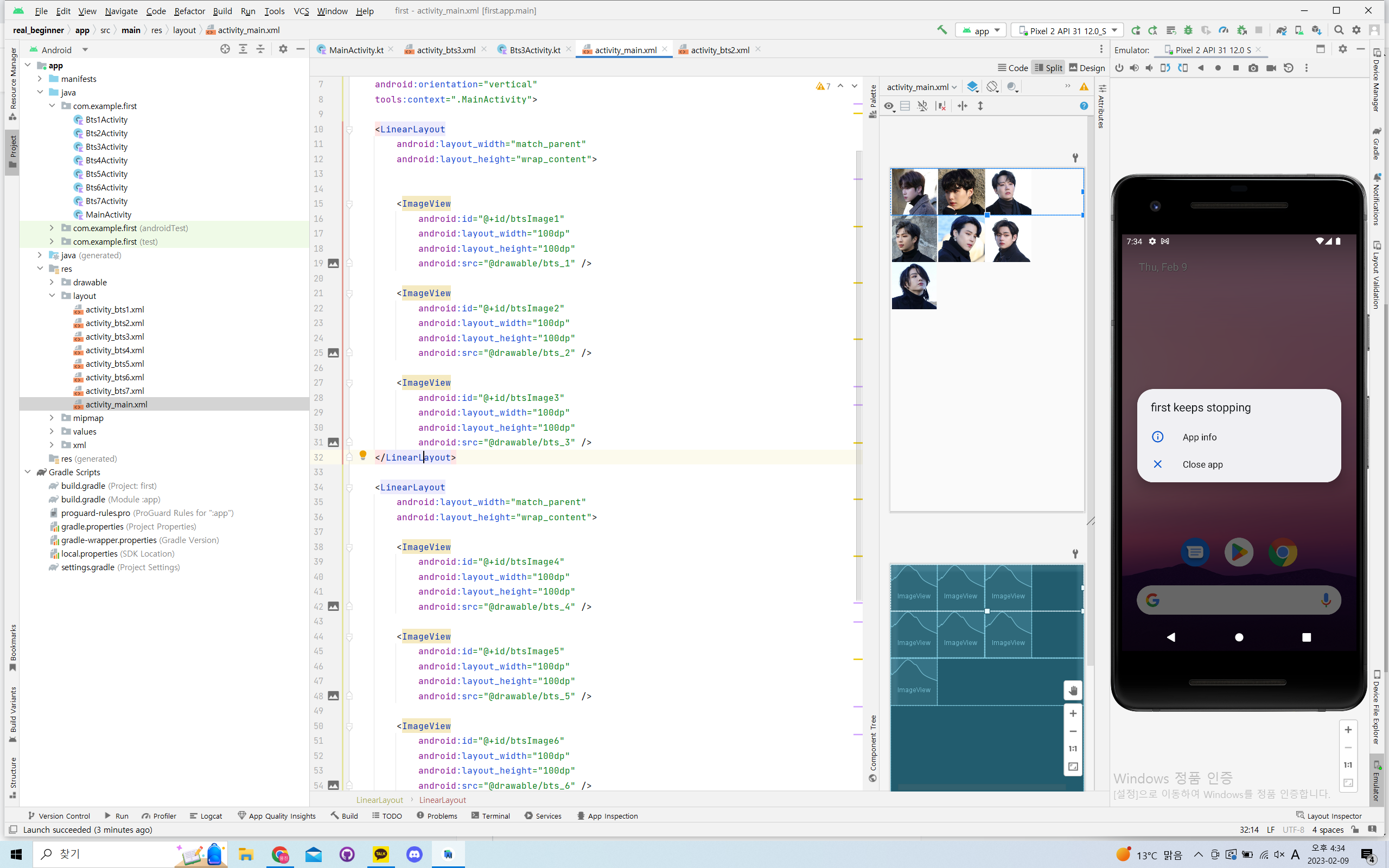Open the Build menu
Image resolution: width=1389 pixels, height=868 pixels.
(222, 11)
